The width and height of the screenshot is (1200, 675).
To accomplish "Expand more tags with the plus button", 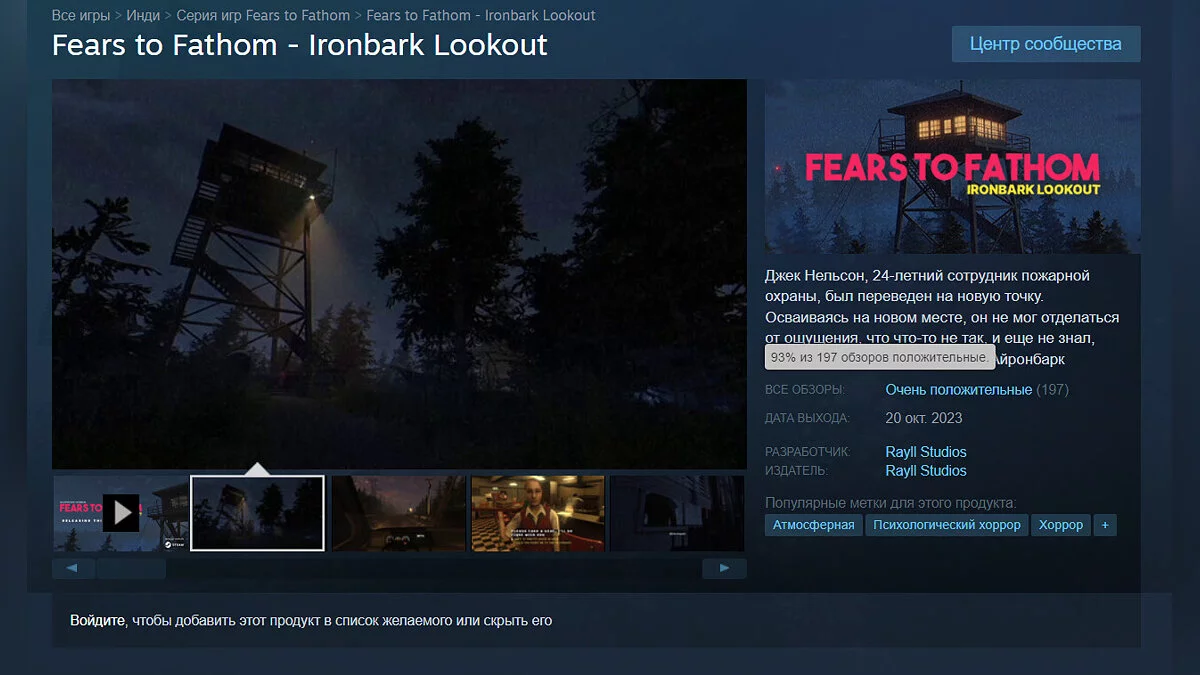I will point(1105,525).
